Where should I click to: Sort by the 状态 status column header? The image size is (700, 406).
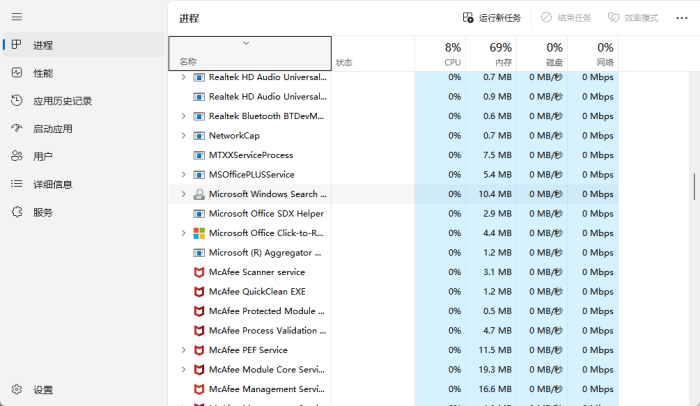pyautogui.click(x=373, y=54)
